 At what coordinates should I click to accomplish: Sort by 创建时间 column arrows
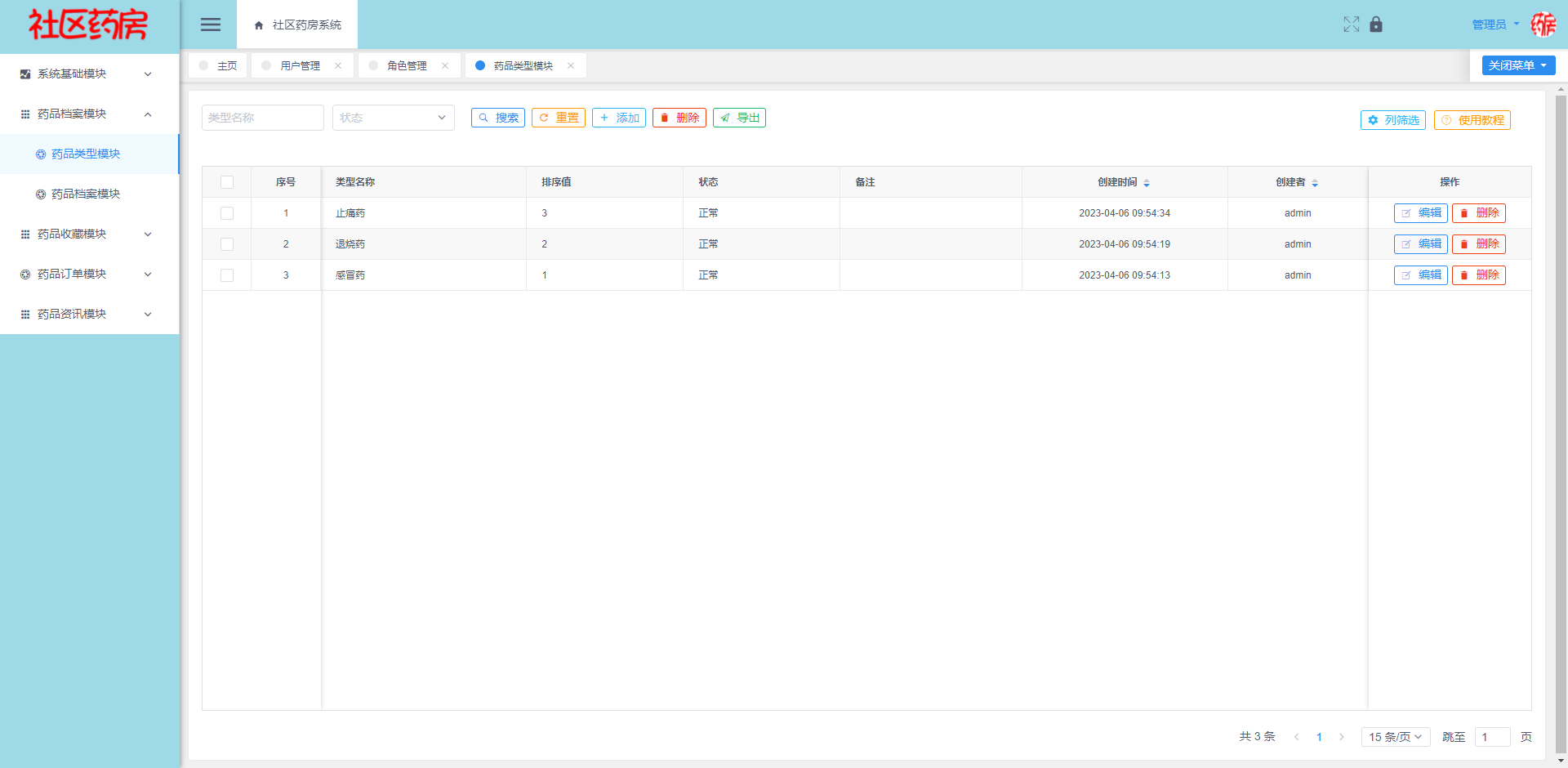pos(1147,183)
